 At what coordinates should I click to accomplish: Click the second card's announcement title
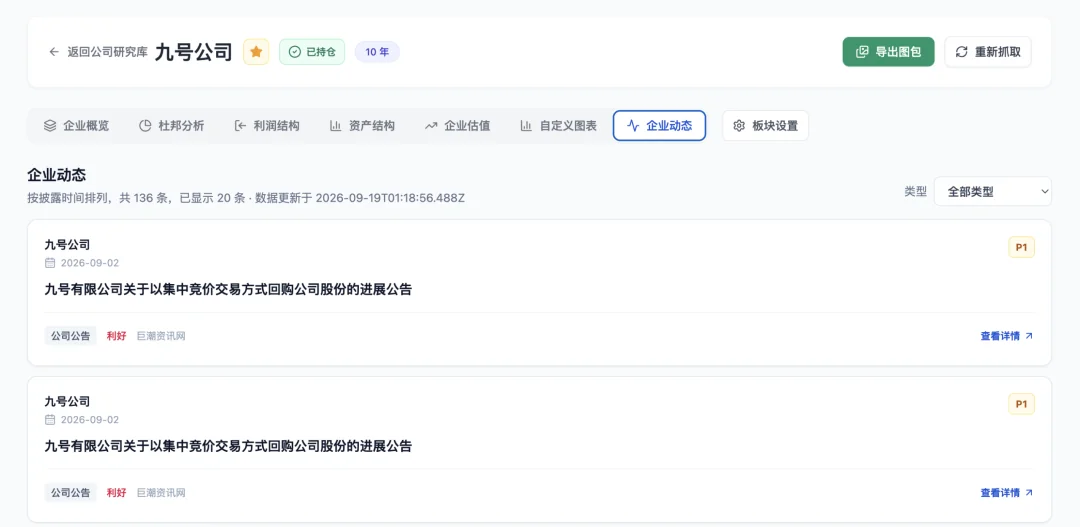(228, 446)
